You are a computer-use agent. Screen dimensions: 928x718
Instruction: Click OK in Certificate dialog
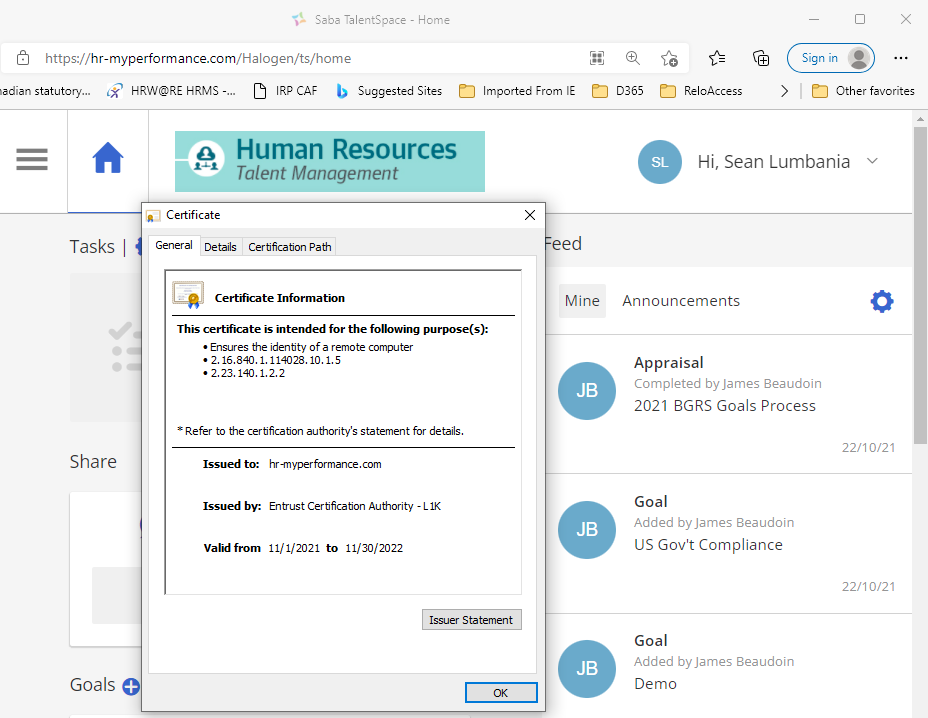coord(501,693)
